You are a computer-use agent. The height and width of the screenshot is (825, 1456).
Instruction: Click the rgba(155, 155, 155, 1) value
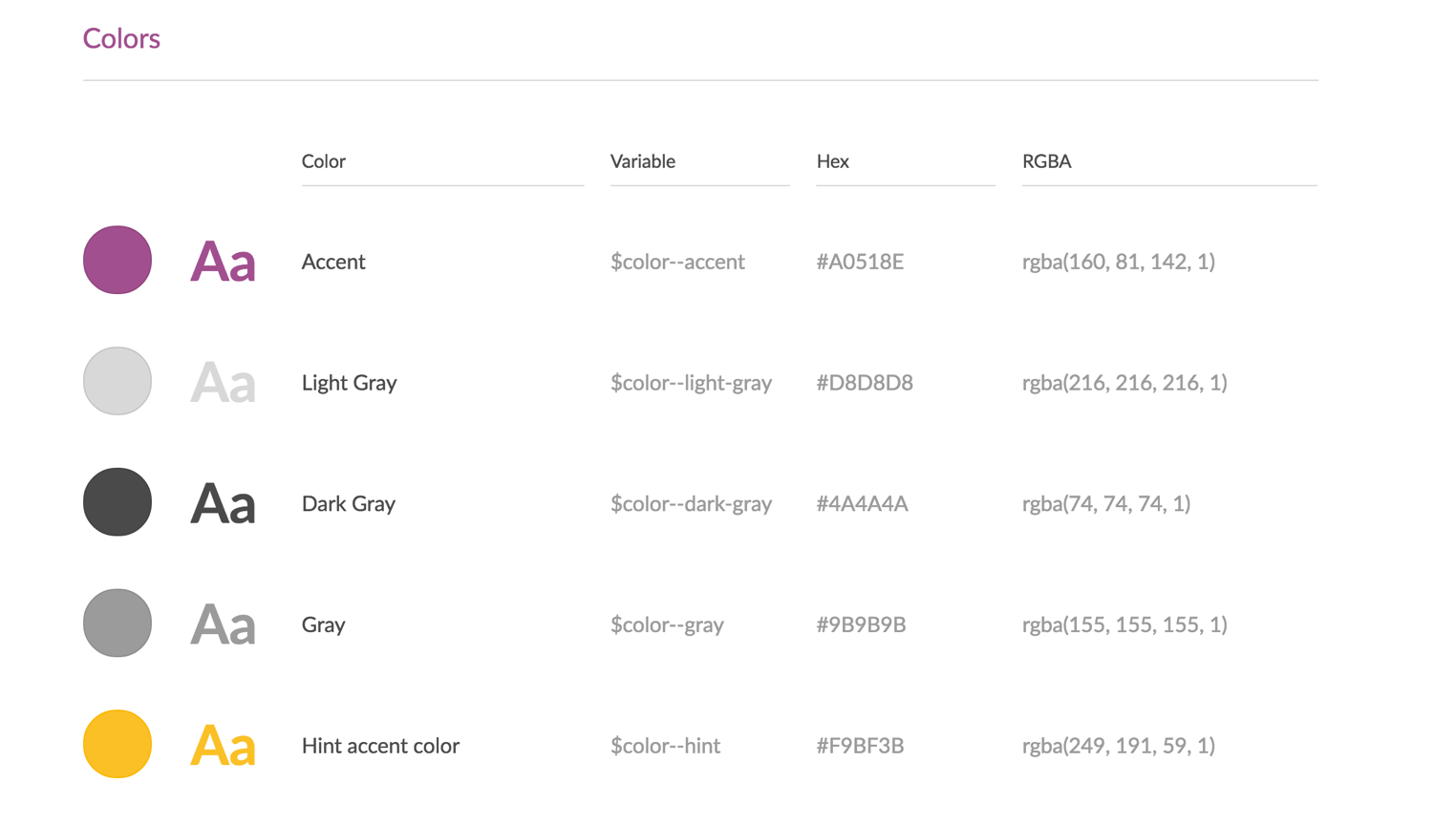click(1124, 624)
